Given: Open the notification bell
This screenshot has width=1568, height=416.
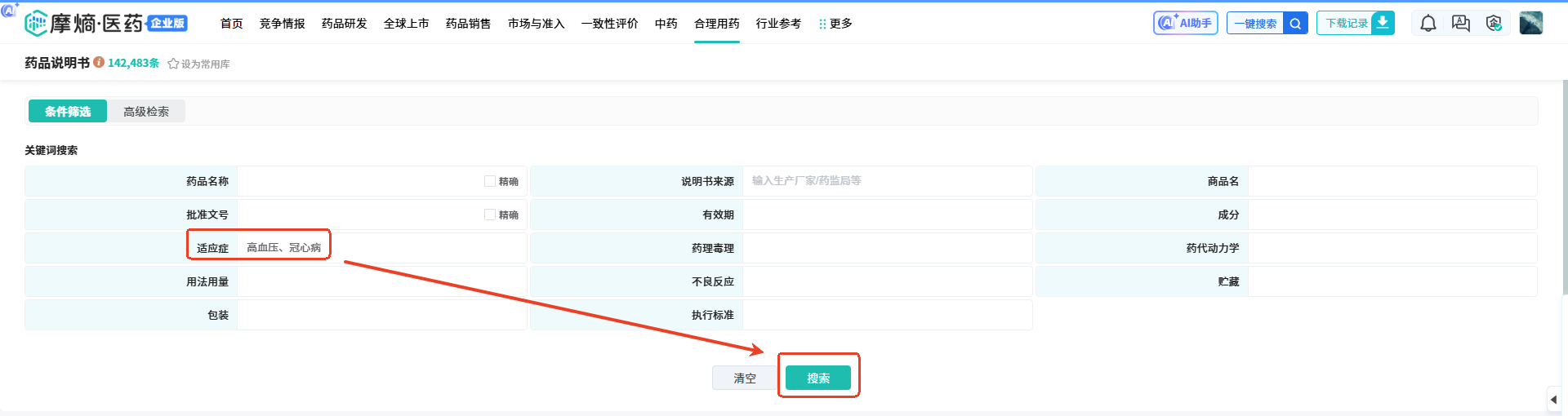Looking at the screenshot, I should 1428,24.
